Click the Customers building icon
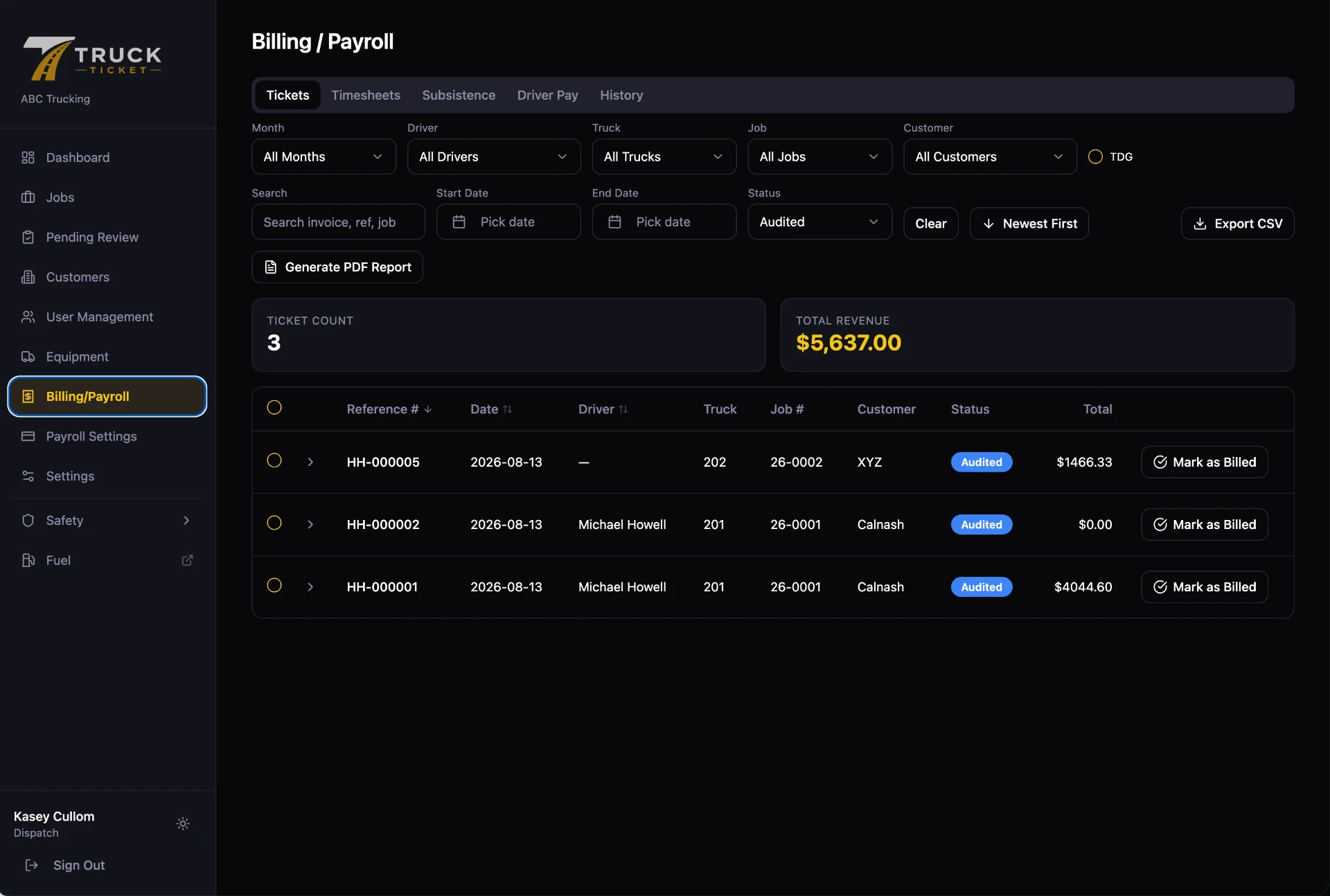The width and height of the screenshot is (1330, 896). tap(28, 277)
